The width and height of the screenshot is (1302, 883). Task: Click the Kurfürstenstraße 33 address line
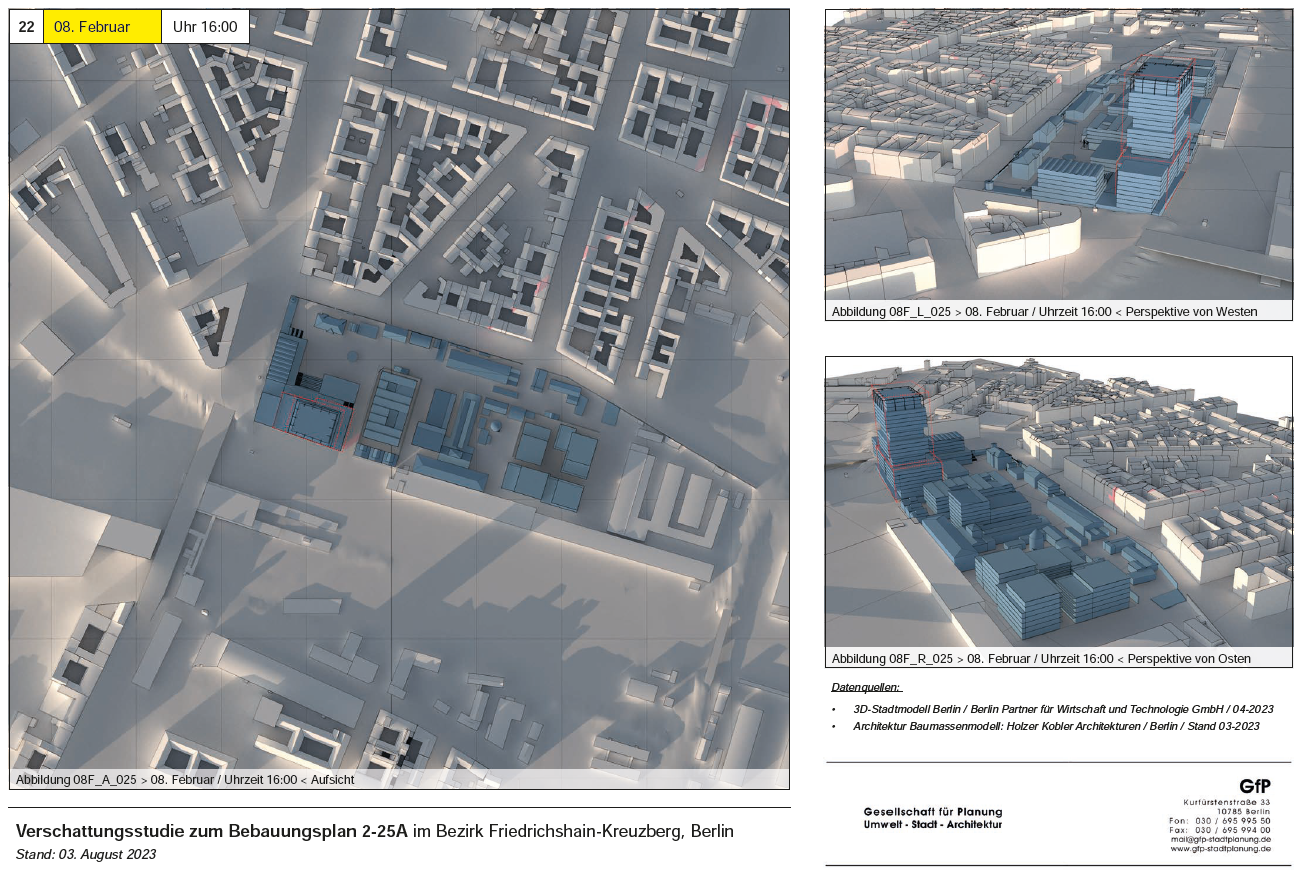tap(1227, 802)
